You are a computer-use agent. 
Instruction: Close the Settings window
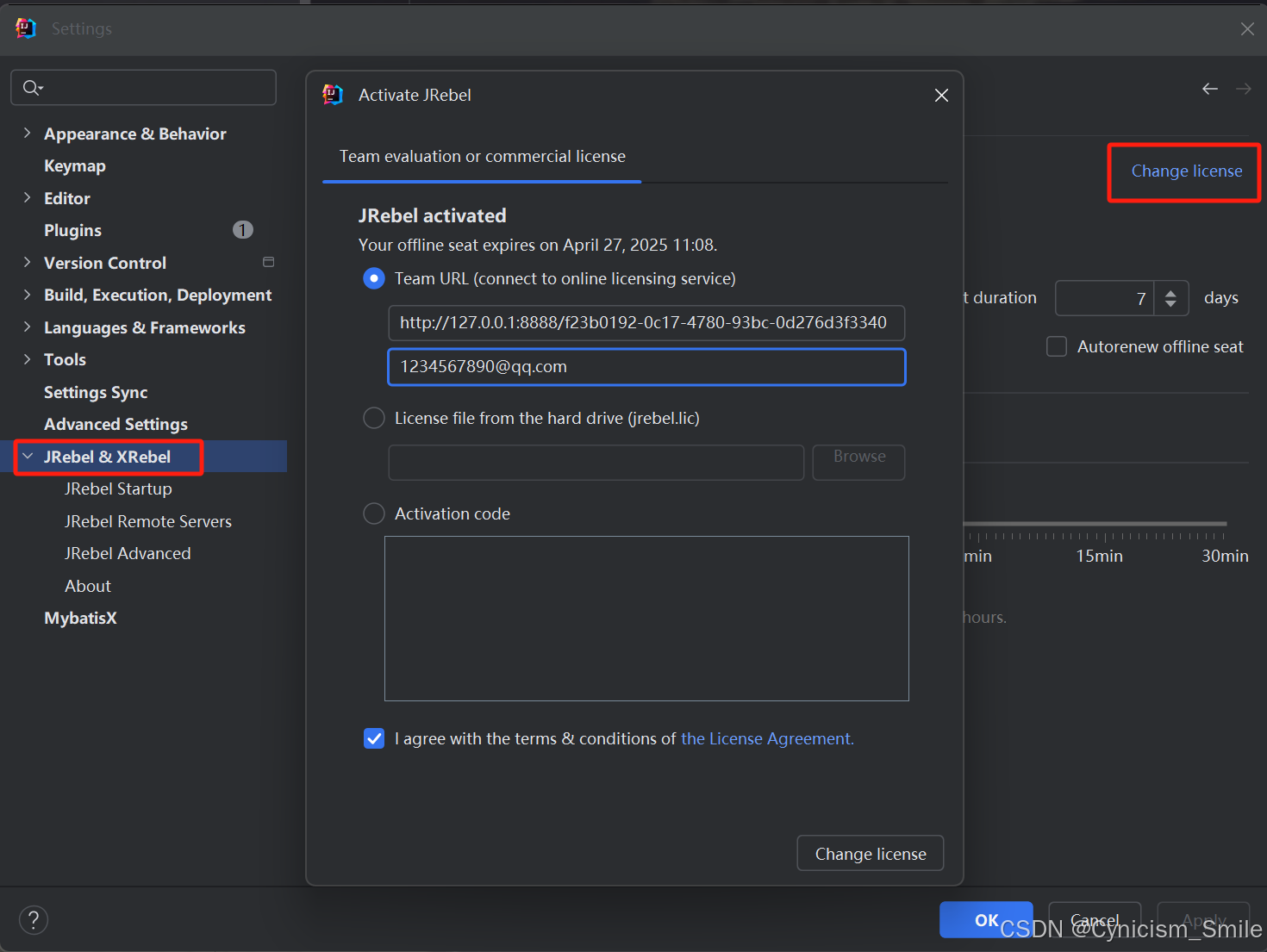1246,28
